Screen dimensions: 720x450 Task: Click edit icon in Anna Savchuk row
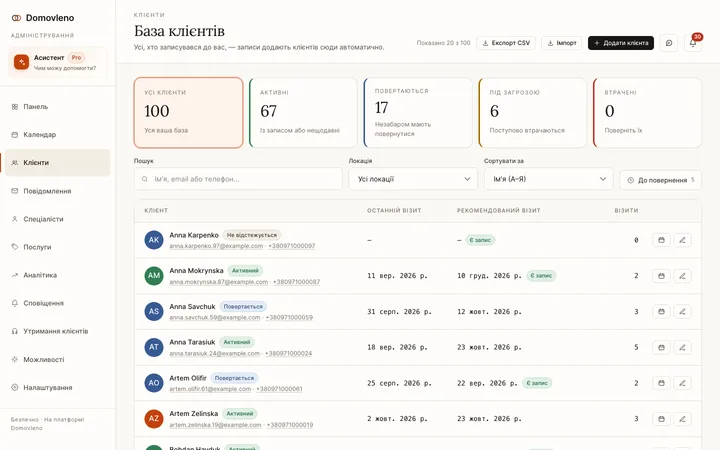coord(682,312)
